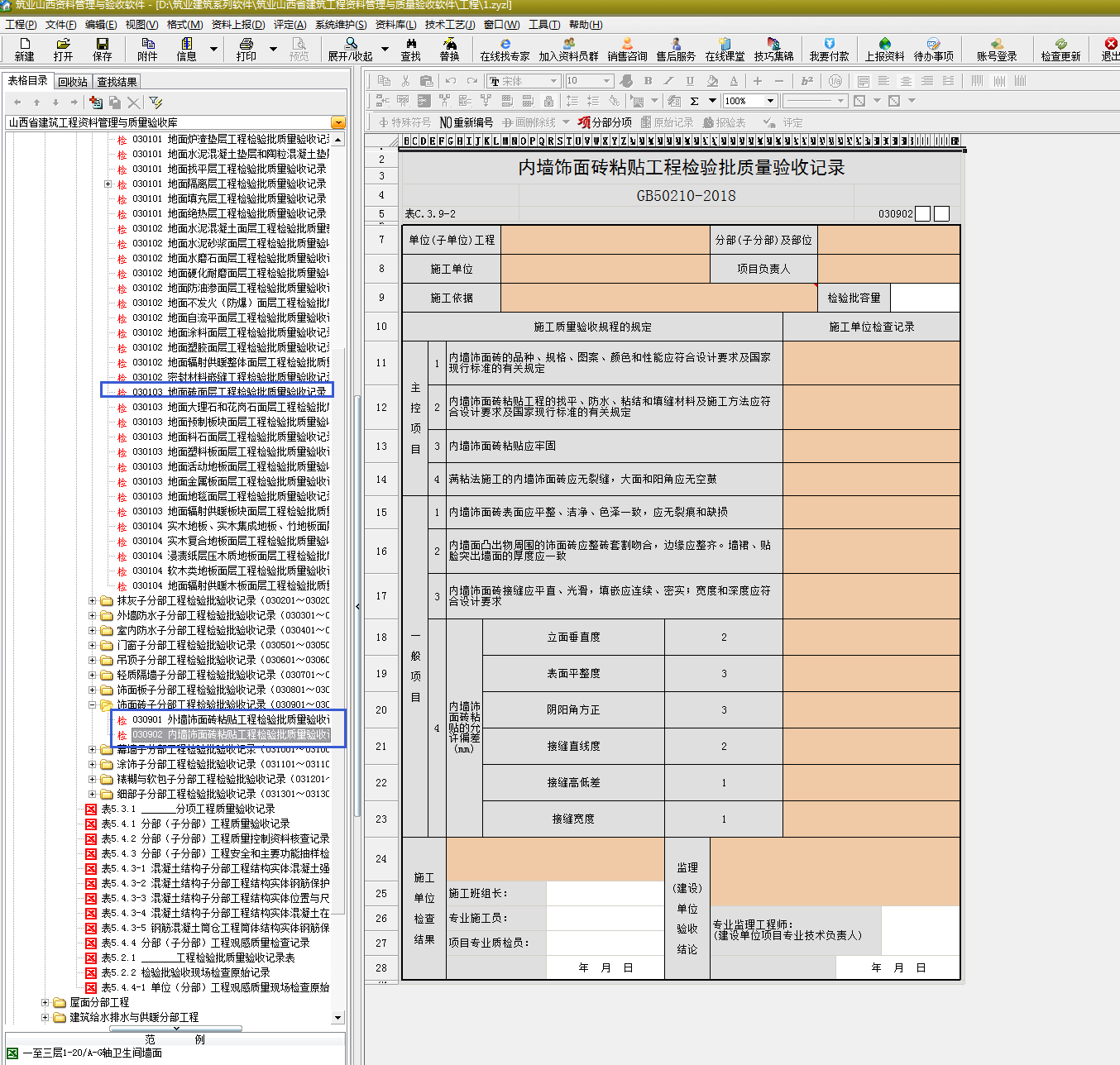Switch to 回收站 tab
The height and width of the screenshot is (1065, 1120).
tap(73, 82)
